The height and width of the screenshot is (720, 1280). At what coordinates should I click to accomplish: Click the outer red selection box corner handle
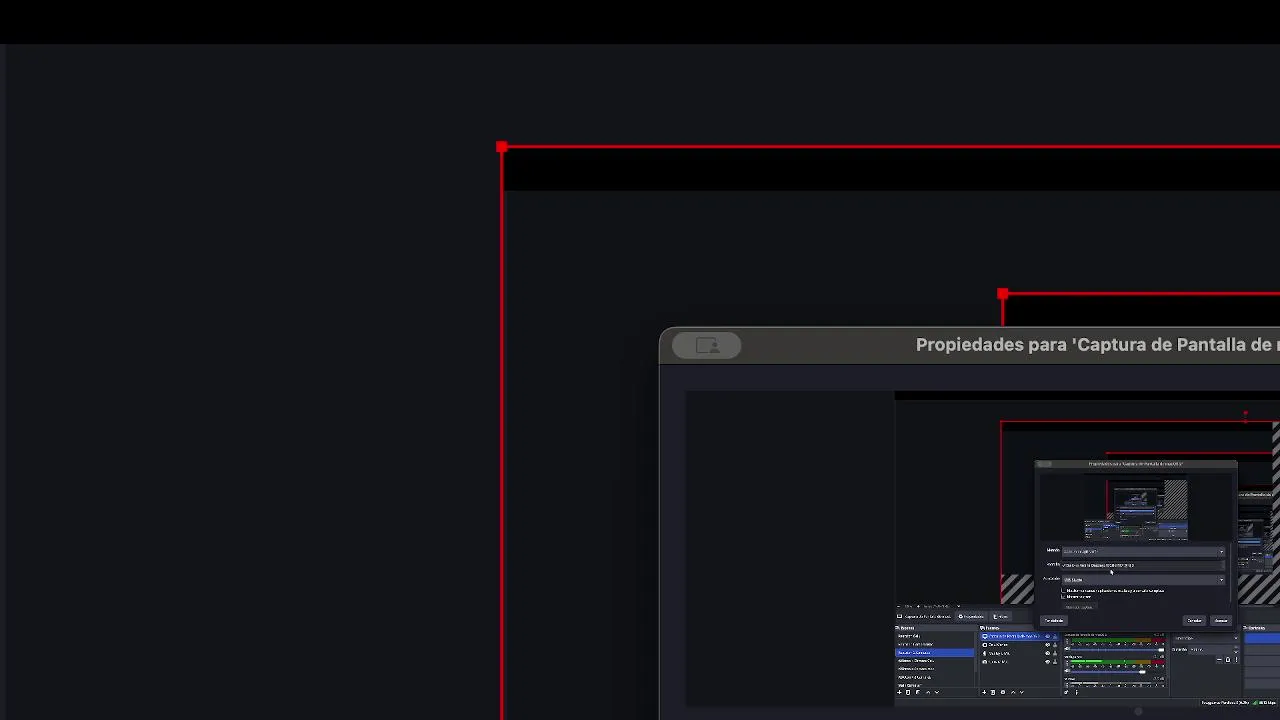click(x=502, y=148)
